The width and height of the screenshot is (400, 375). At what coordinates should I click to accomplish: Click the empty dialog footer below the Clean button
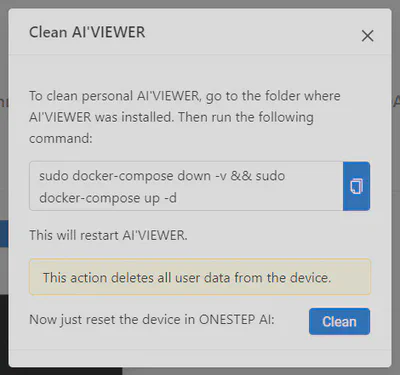click(200, 358)
